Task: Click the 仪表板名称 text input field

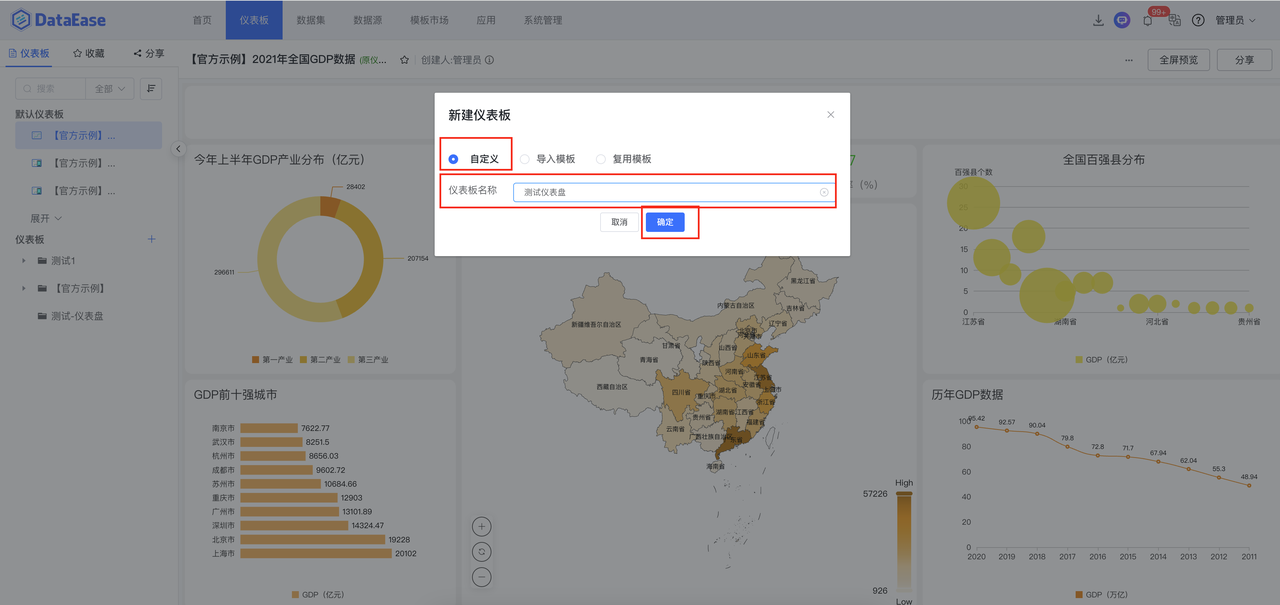Action: [673, 190]
